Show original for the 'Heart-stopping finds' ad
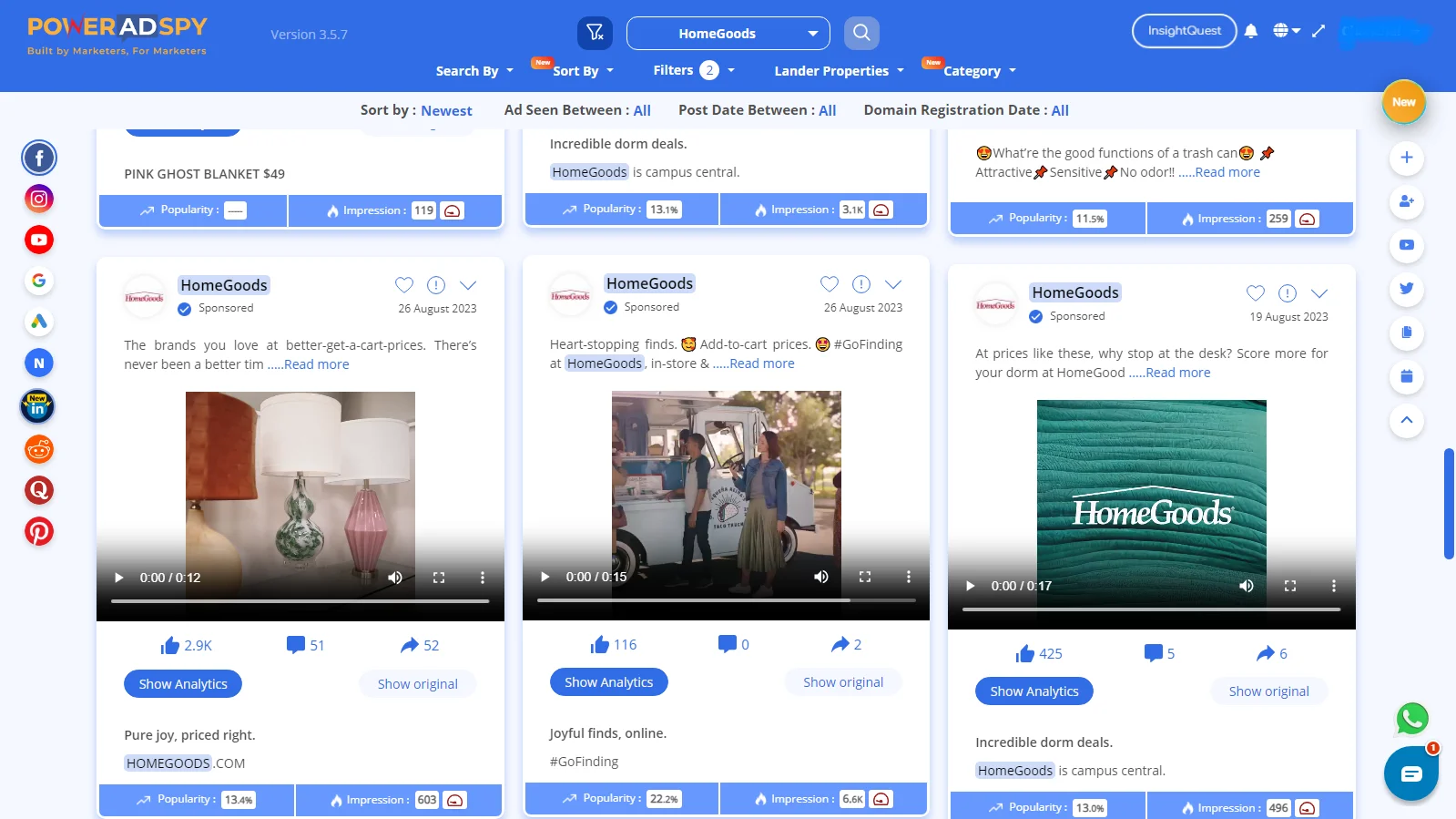Viewport: 1456px width, 819px height. [843, 682]
